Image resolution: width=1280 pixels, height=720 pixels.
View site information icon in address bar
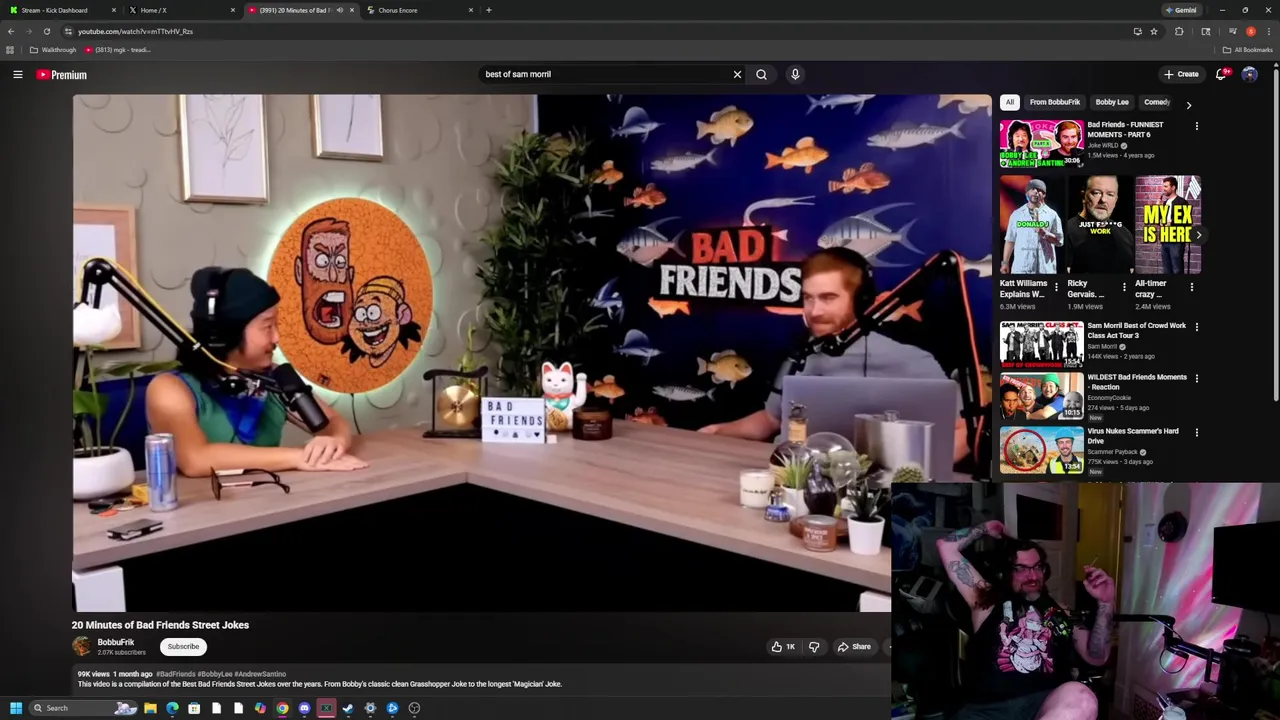68,31
